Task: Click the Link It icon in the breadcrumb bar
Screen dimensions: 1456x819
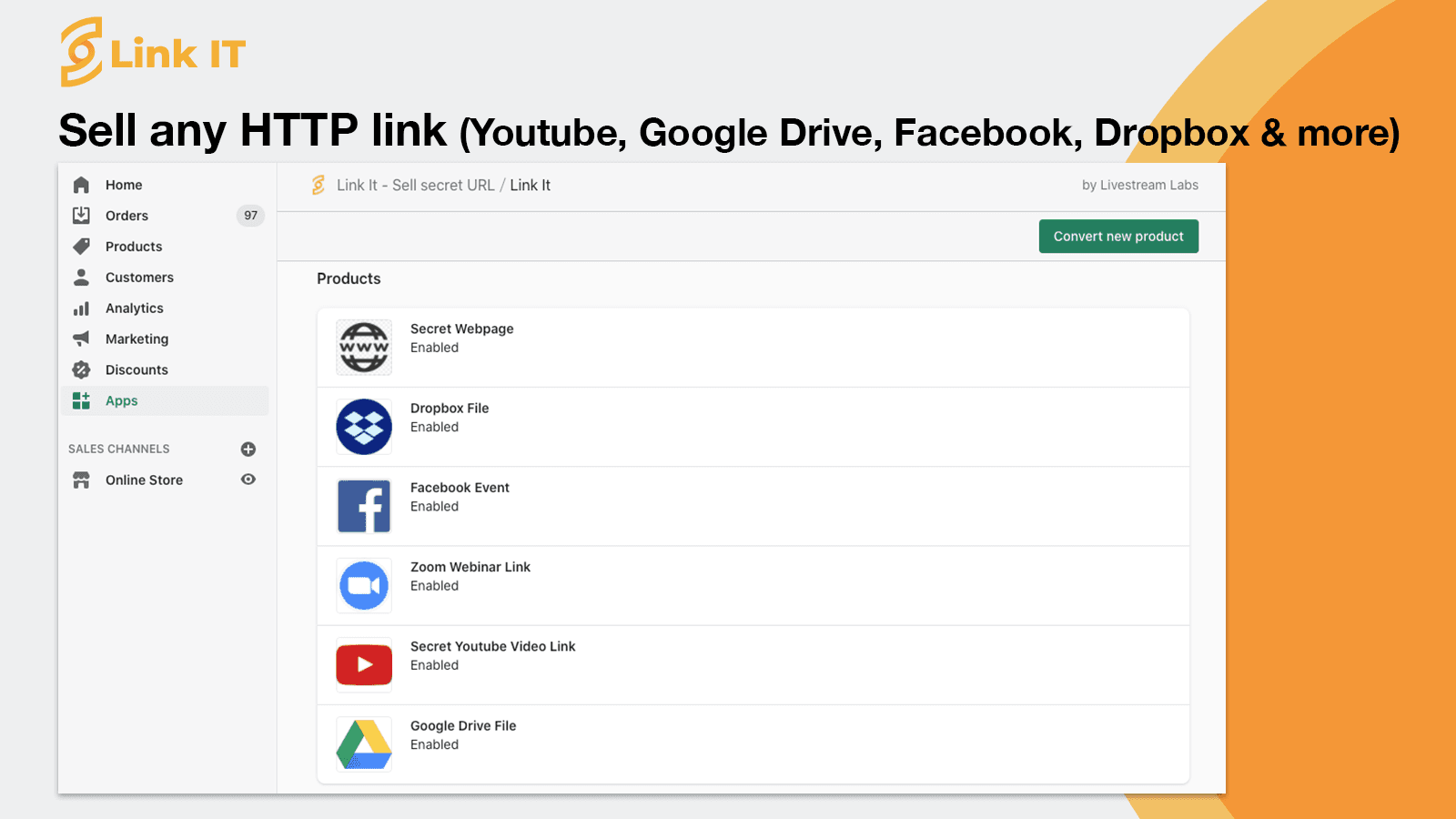Action: coord(318,185)
